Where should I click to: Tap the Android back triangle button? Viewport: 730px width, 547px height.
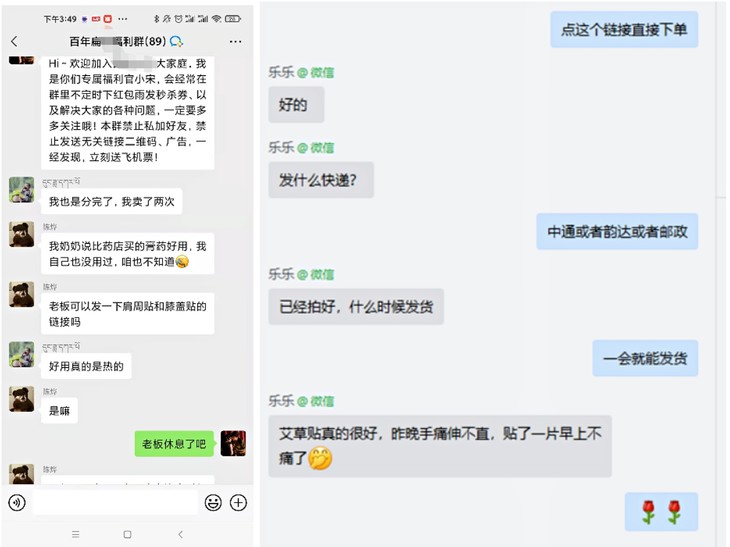(181, 534)
